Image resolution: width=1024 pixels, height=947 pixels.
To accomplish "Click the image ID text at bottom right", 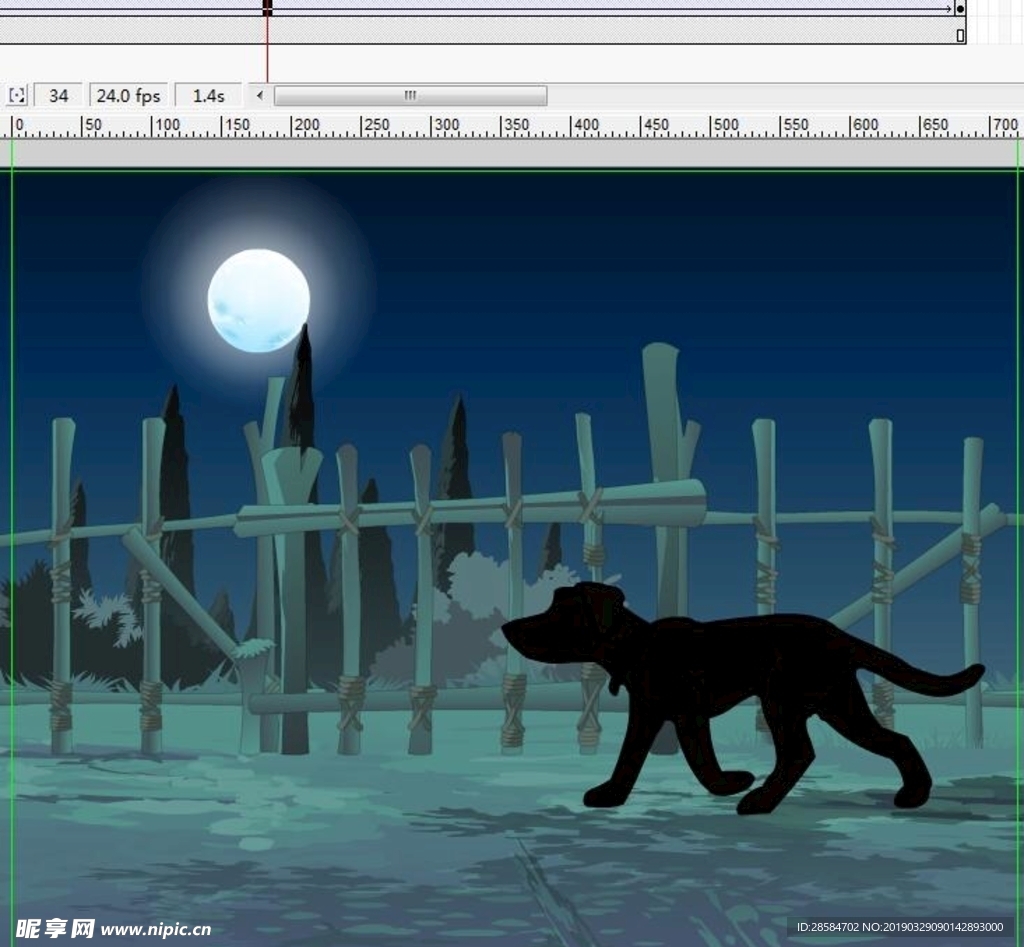I will (x=899, y=928).
